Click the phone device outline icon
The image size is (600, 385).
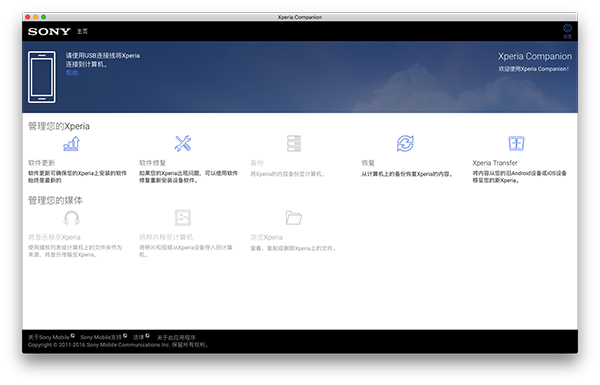coord(42,77)
